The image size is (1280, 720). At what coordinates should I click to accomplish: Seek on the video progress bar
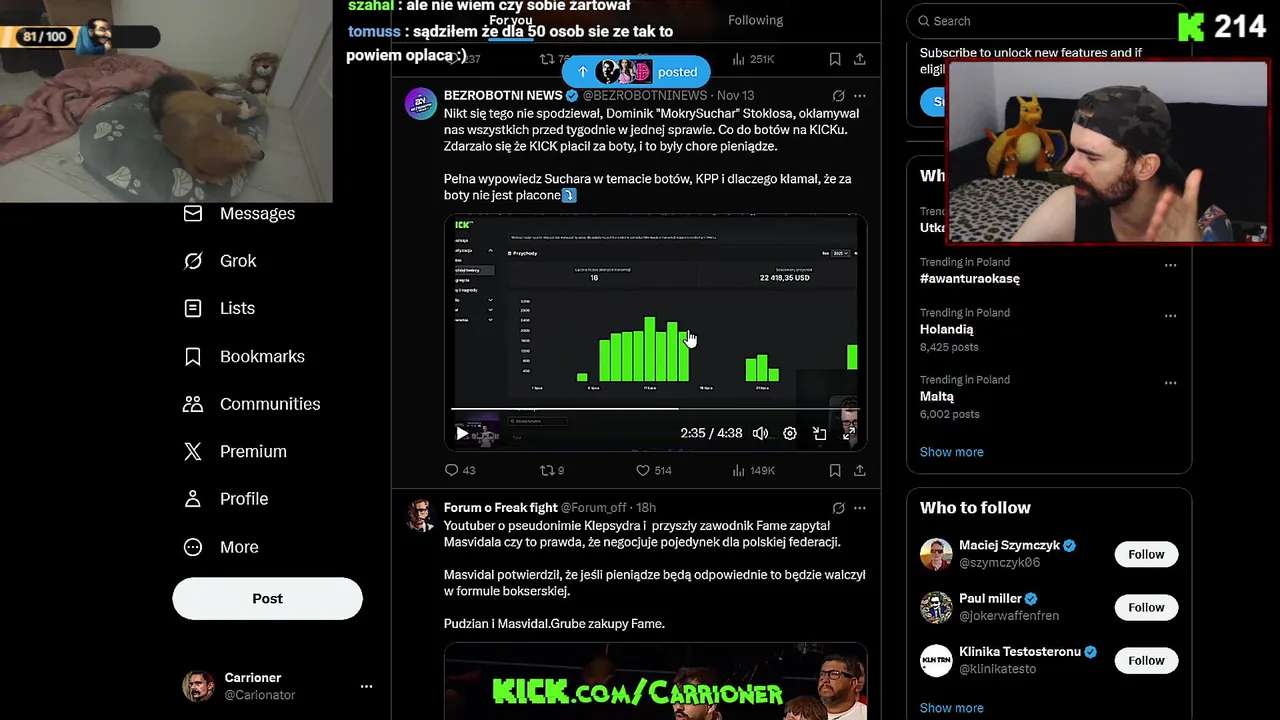655,409
